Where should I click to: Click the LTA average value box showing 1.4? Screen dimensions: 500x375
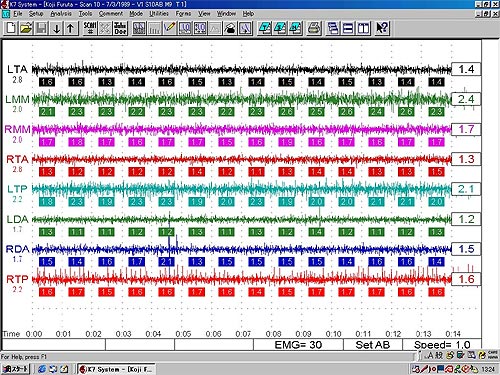(x=466, y=69)
